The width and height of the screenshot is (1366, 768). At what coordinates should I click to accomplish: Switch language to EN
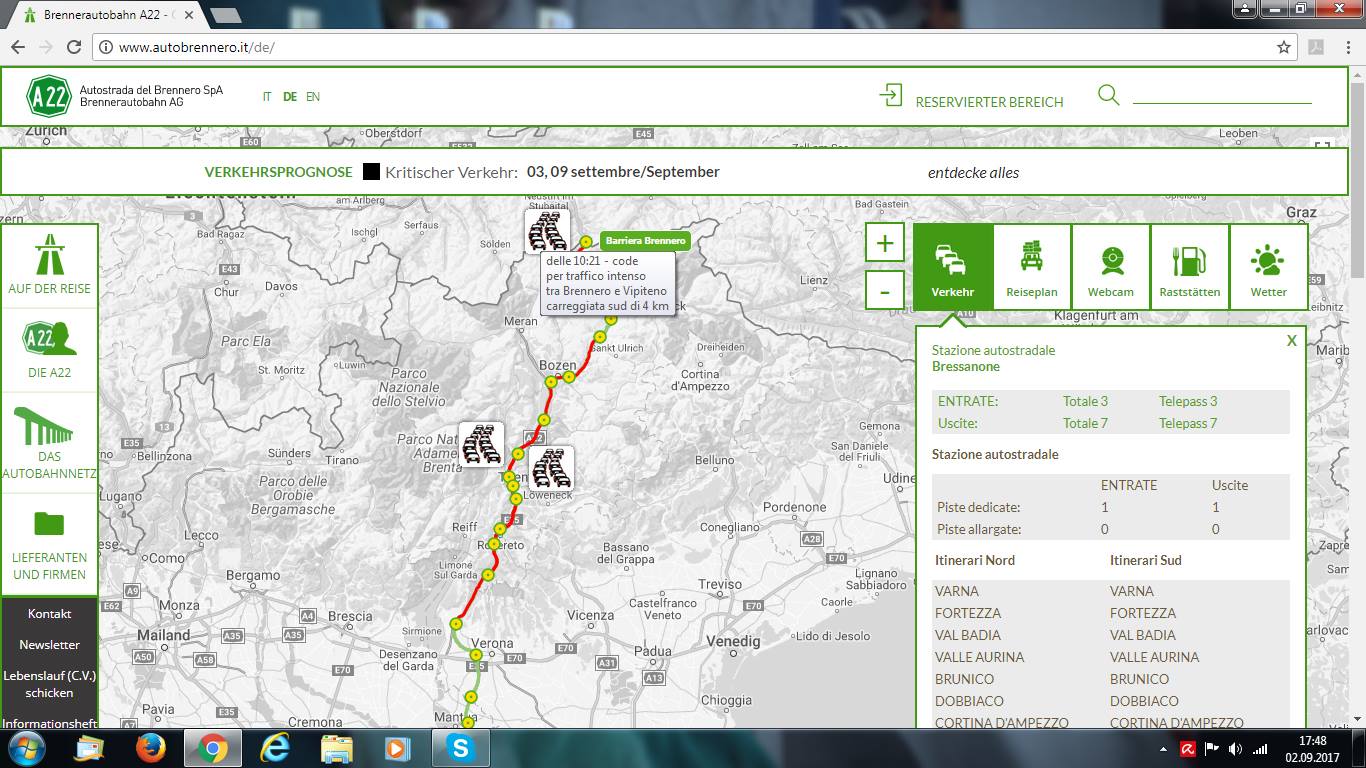click(x=313, y=97)
